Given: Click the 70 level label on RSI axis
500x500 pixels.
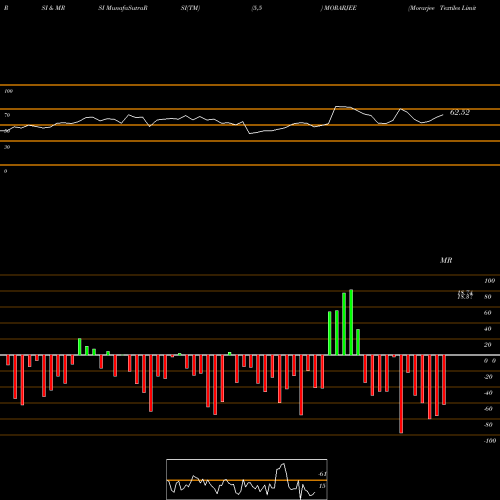Looking at the screenshot, I should point(7,115).
